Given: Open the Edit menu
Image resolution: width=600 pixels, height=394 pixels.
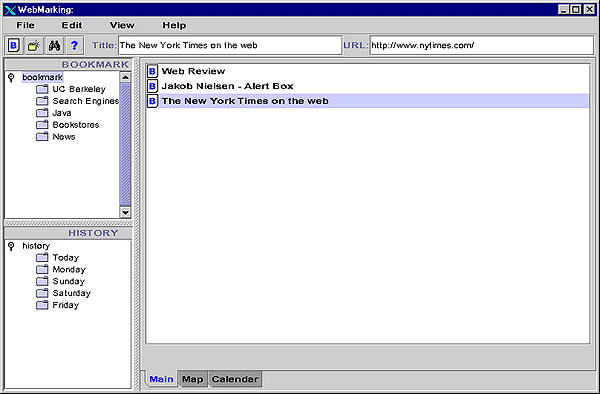Looking at the screenshot, I should pyautogui.click(x=72, y=25).
